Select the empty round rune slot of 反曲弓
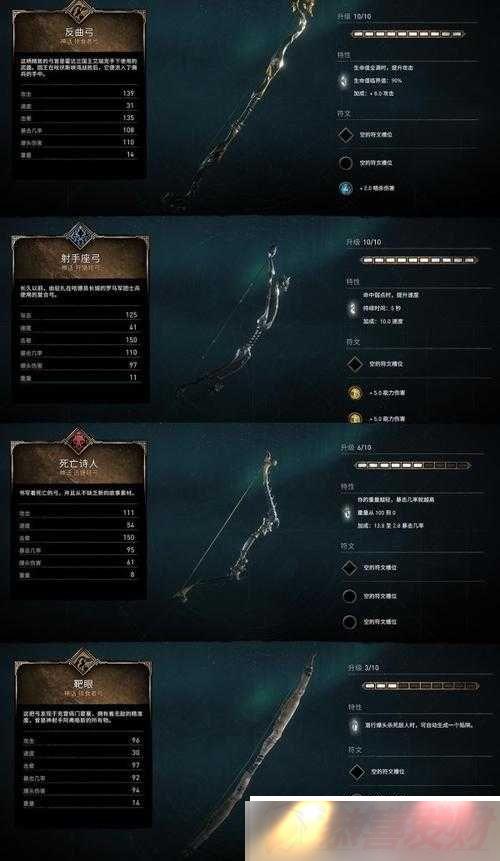Screen dimensions: 500x861 (346, 163)
